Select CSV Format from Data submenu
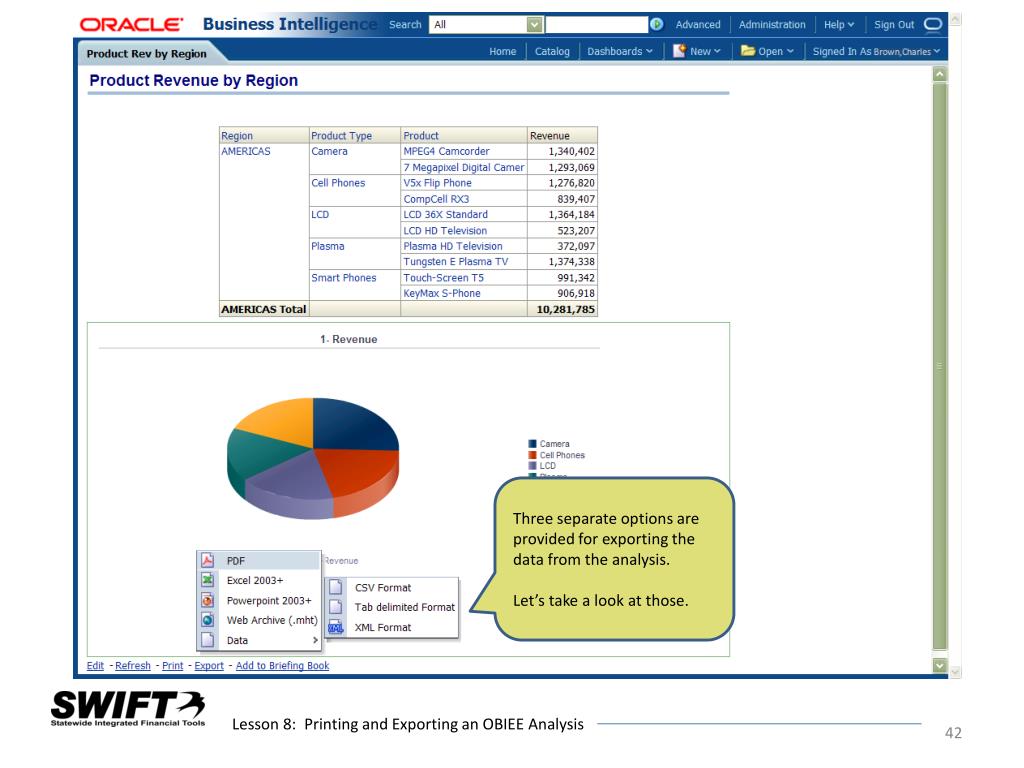Viewport: 1024px width, 768px height. click(392, 587)
